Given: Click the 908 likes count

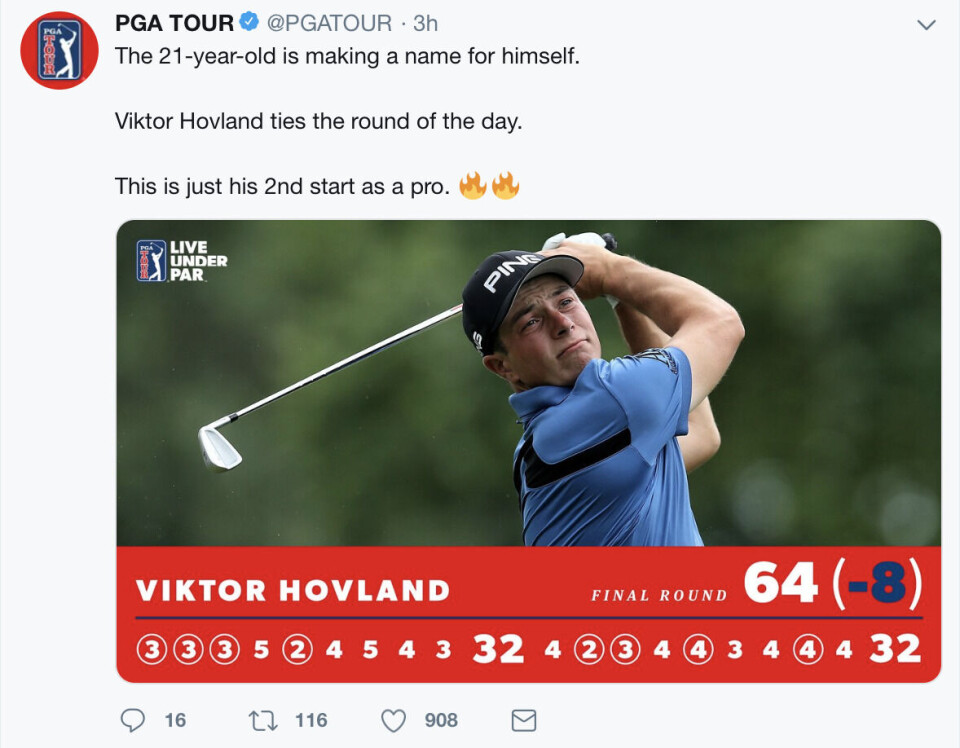Looking at the screenshot, I should coord(441,720).
